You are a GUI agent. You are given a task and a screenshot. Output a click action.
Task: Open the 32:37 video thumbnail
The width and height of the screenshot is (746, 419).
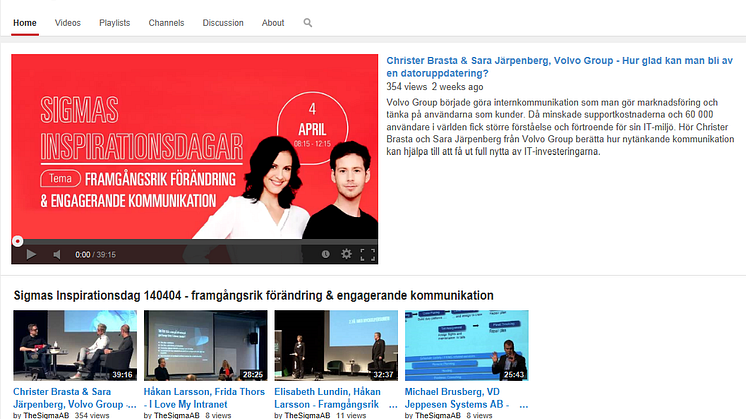[336, 346]
